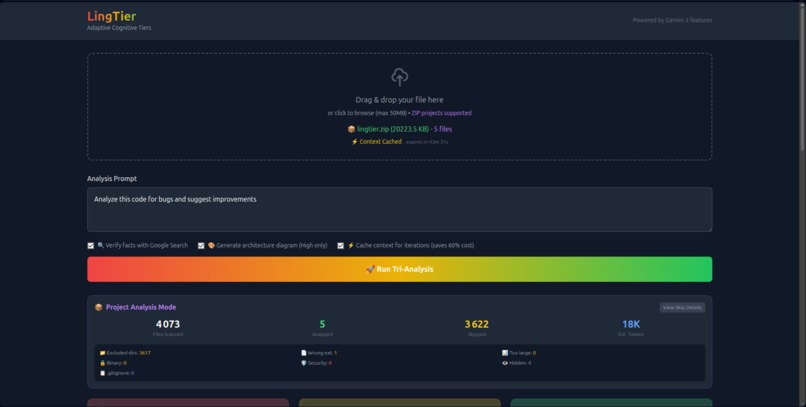Click the Project Analysis Mode heading
The image size is (806, 407).
[x=141, y=307]
